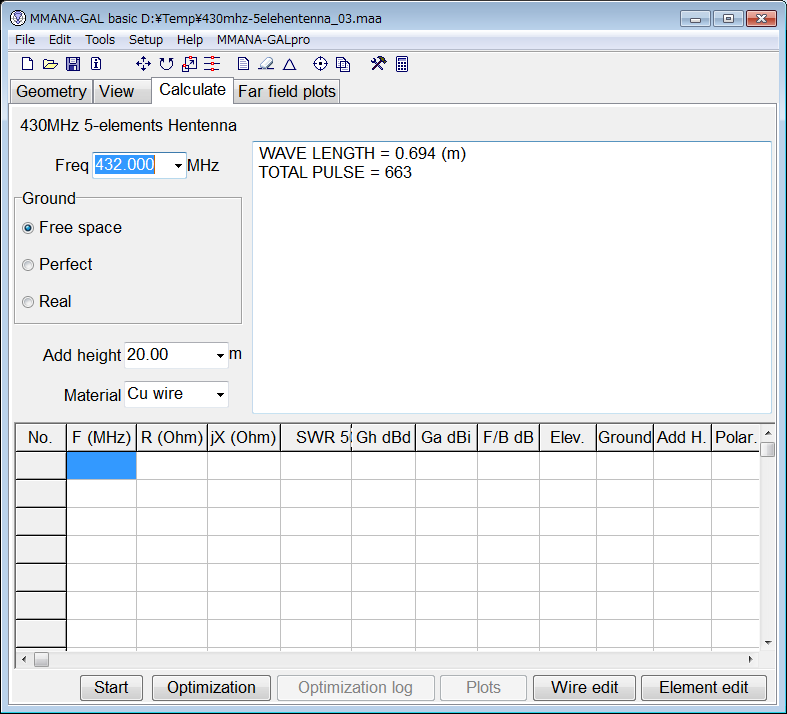Switch to the Geometry tab

click(x=51, y=91)
